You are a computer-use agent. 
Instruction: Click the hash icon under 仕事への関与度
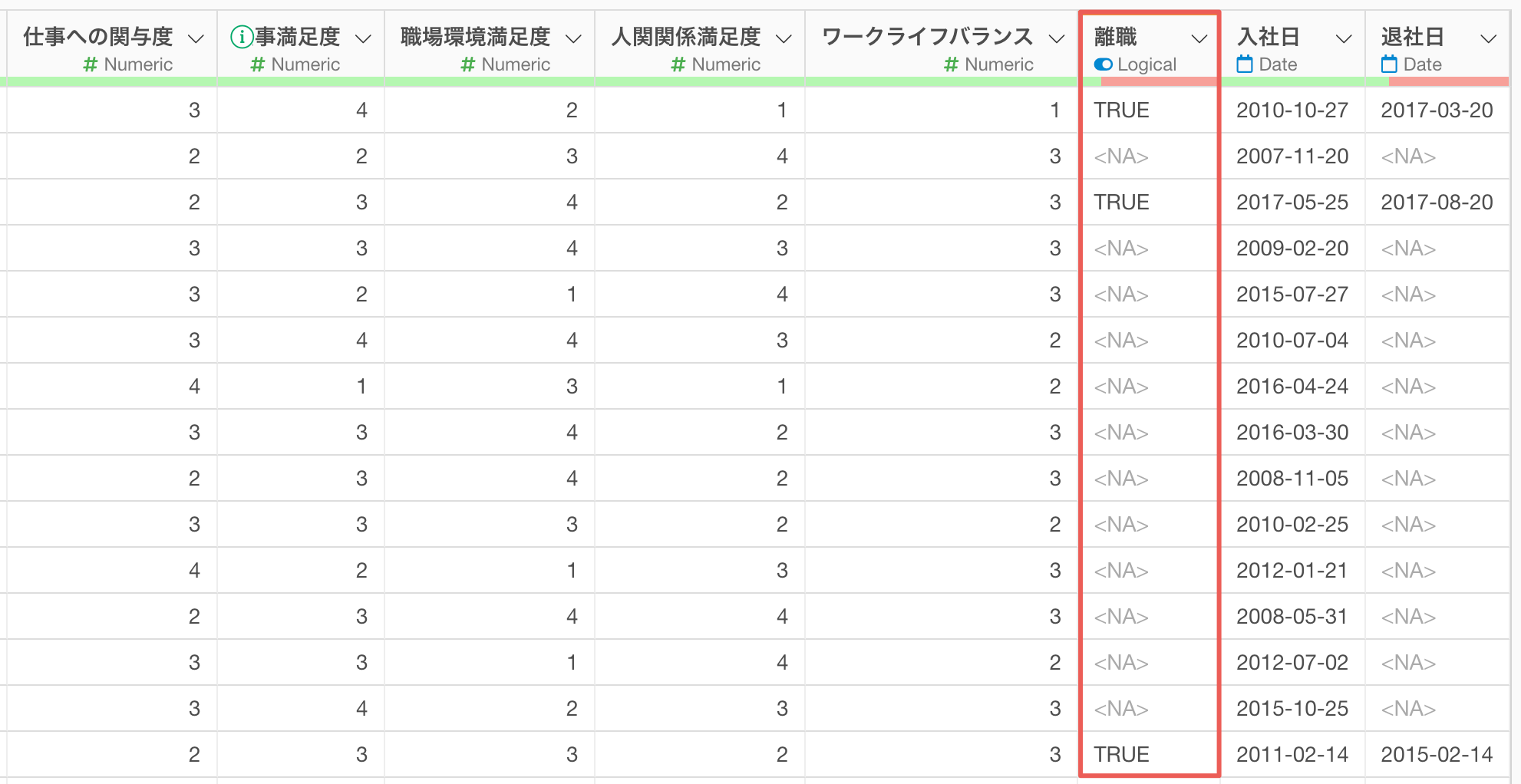(x=91, y=64)
